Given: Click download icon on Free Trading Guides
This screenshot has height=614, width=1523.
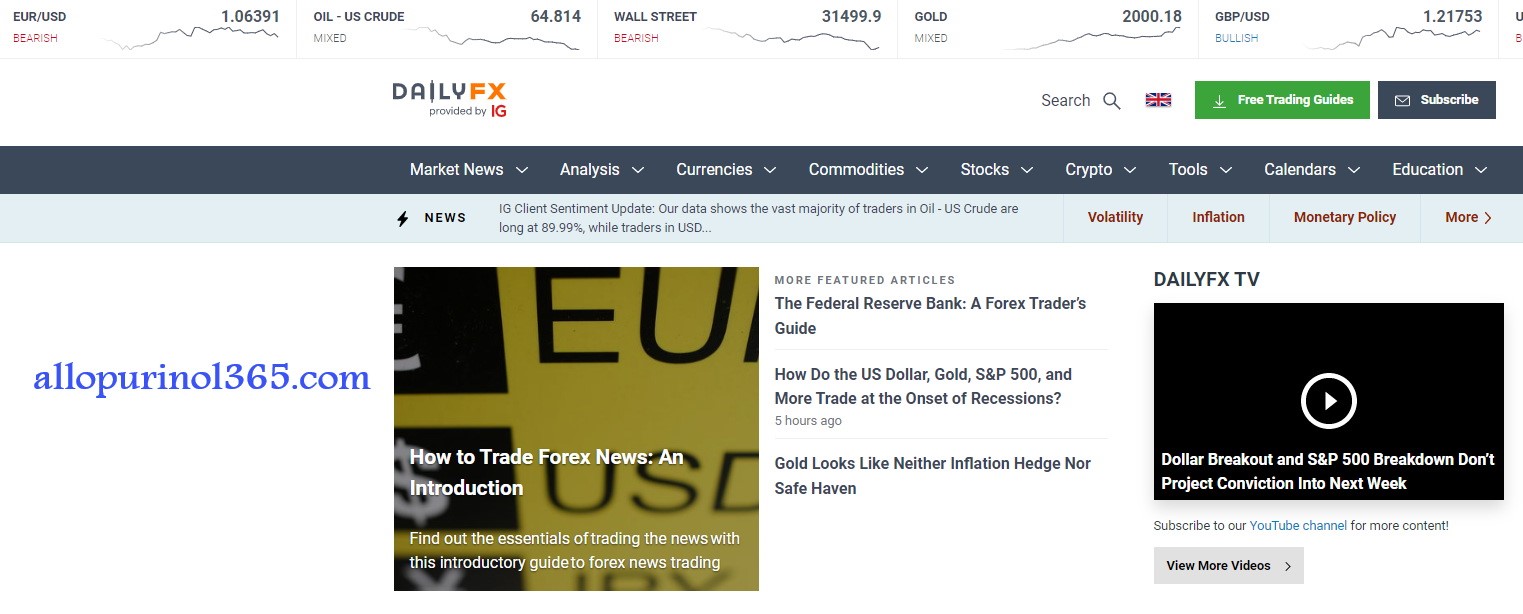Looking at the screenshot, I should 1219,101.
